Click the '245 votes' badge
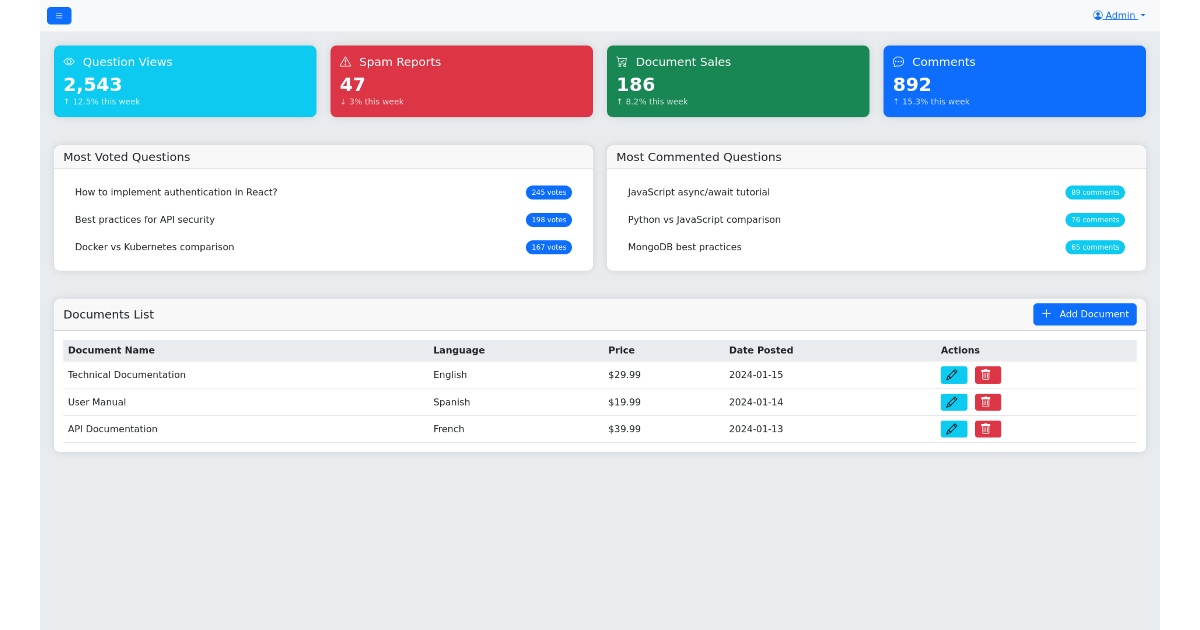Screen dimensions: 1200x630 (548, 192)
